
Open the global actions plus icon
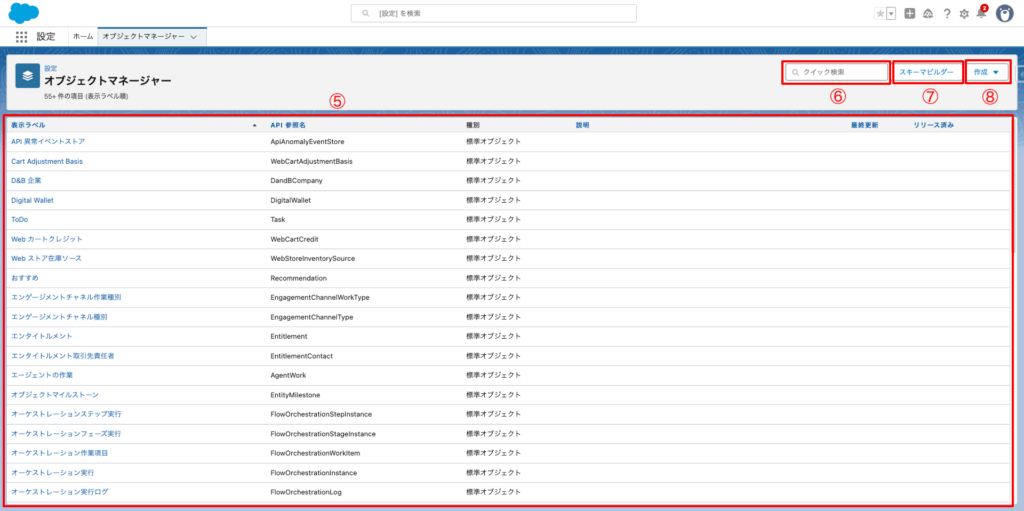(909, 14)
